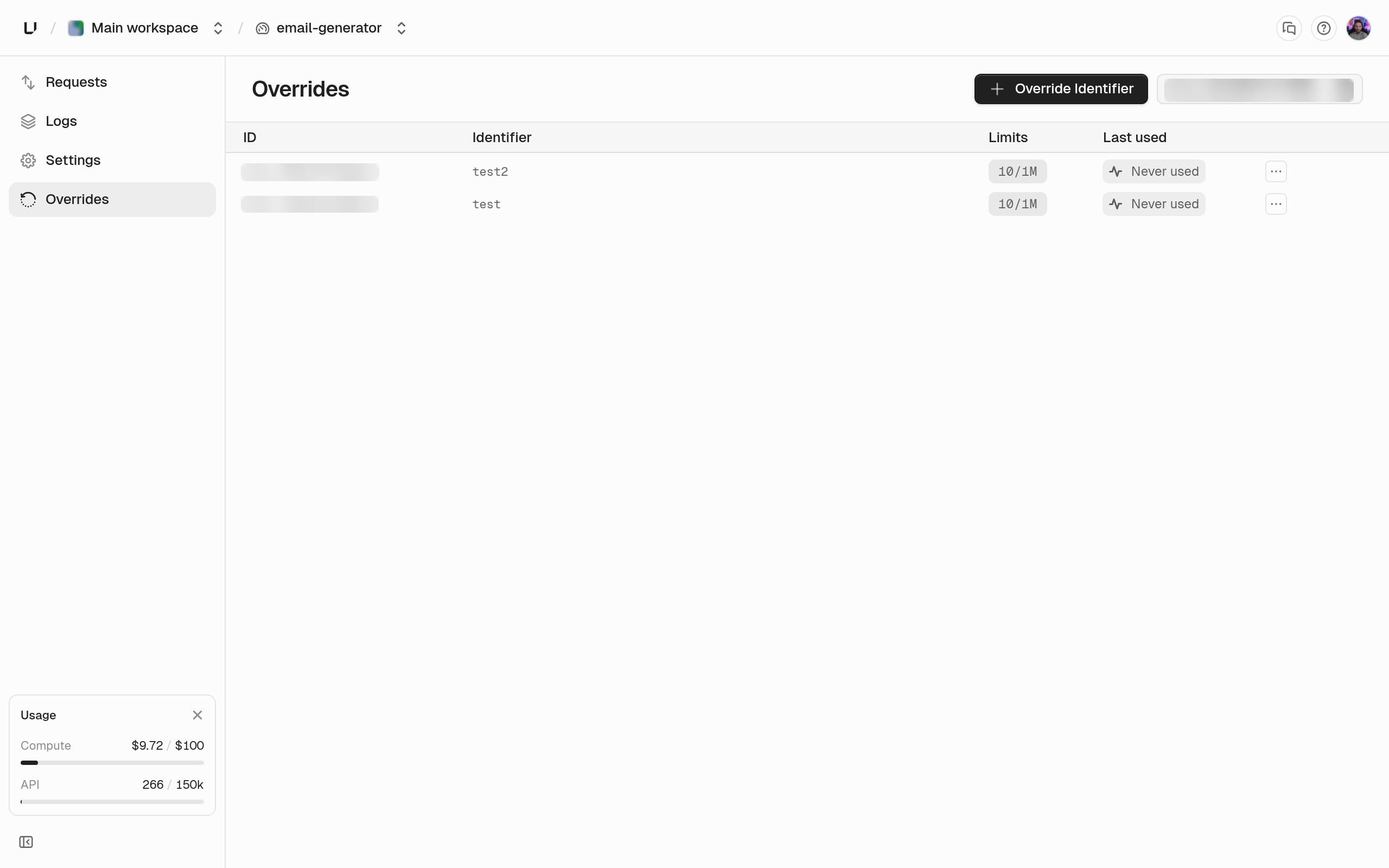The height and width of the screenshot is (868, 1389).
Task: Click Never used badge in test row
Action: (x=1154, y=204)
